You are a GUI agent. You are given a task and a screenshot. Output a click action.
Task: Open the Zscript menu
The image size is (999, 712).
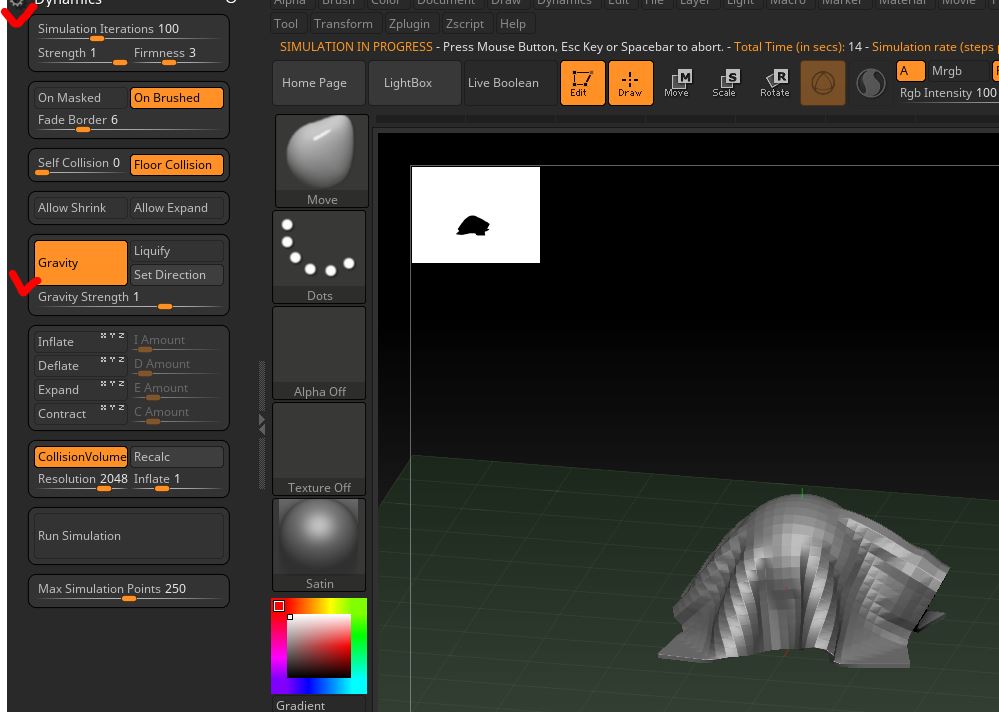pyautogui.click(x=464, y=24)
